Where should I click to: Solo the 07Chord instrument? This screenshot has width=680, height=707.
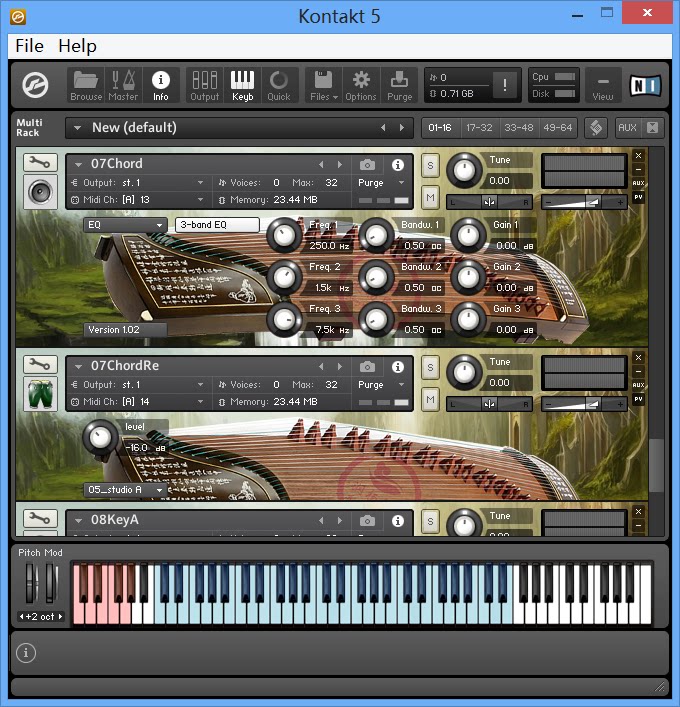click(x=430, y=165)
